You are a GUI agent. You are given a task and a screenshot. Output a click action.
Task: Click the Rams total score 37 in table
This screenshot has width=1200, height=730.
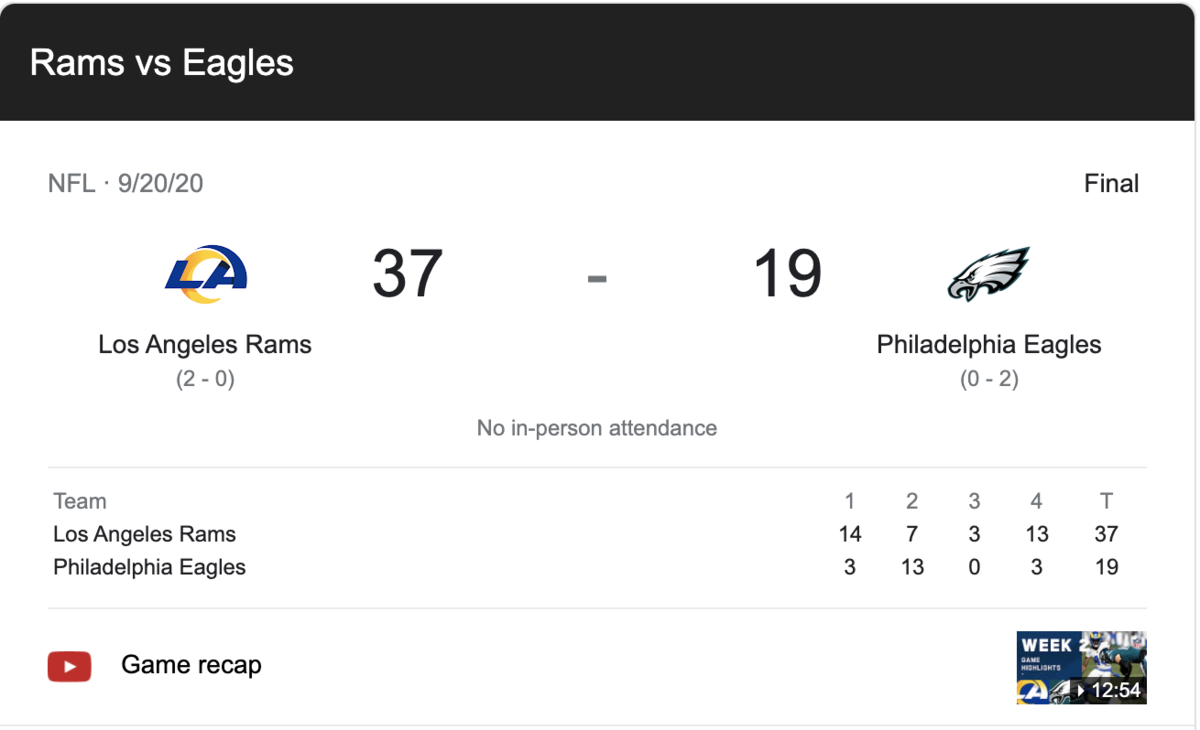click(x=1106, y=534)
